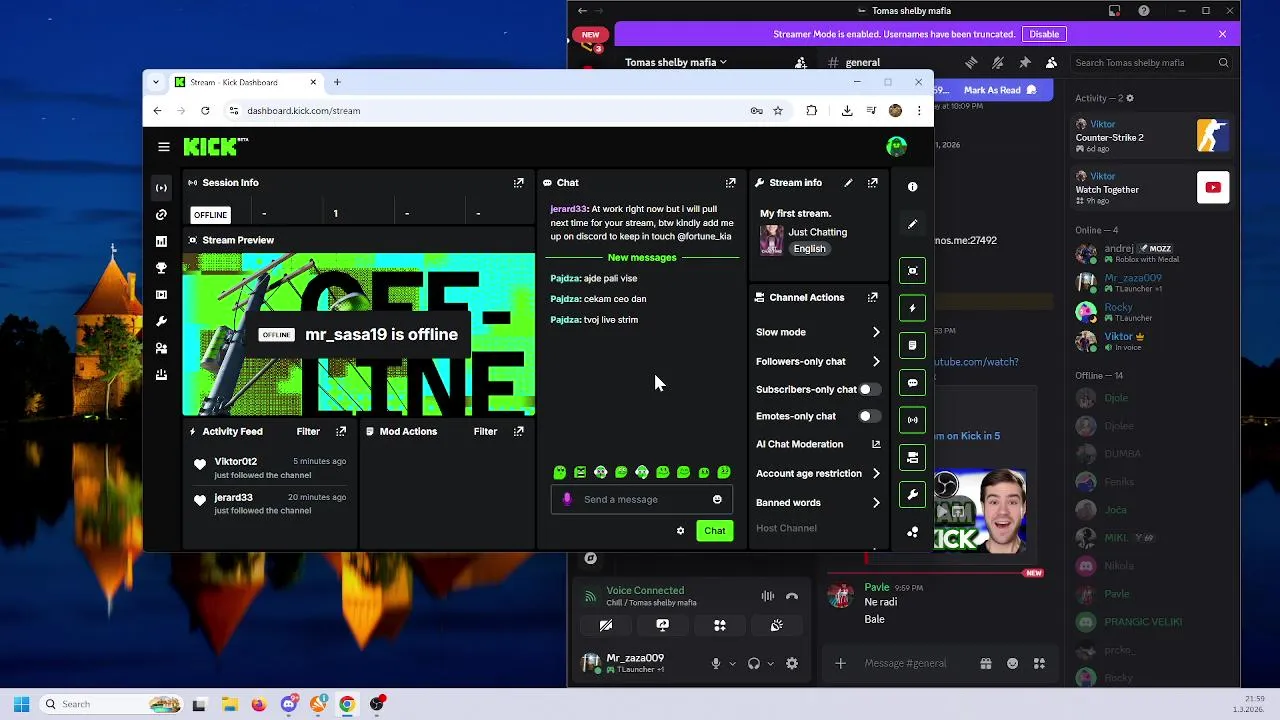
Task: Toggle the mod actions document widget
Action: (912, 345)
